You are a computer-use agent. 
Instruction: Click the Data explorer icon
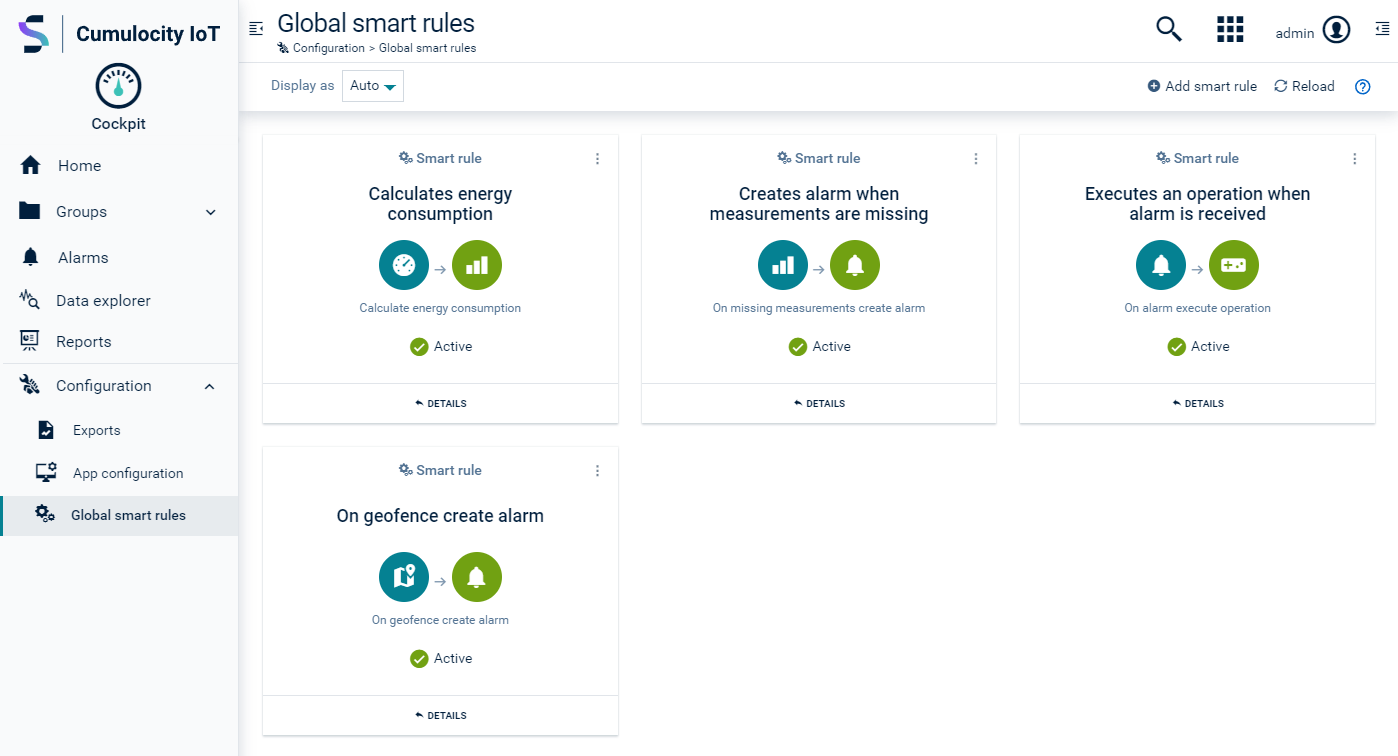click(30, 300)
